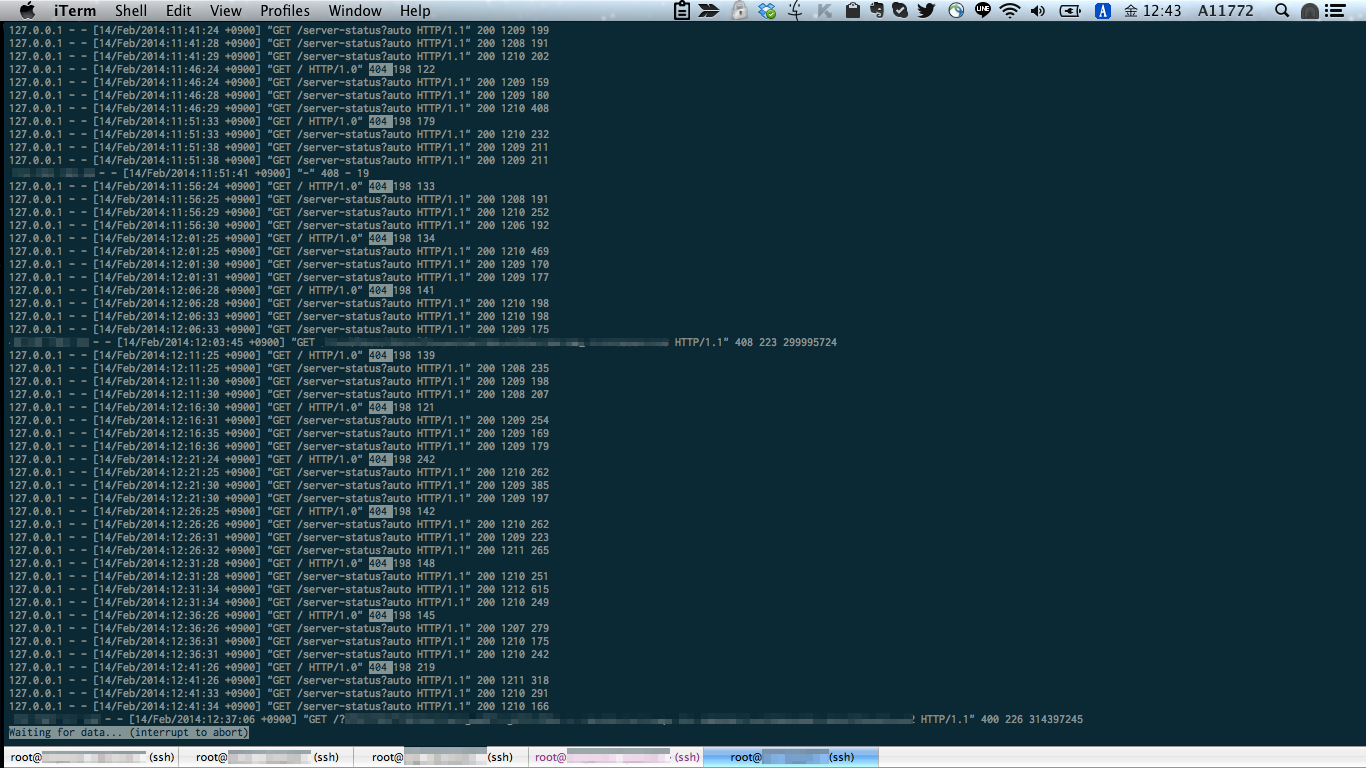Click the Dropbox status icon in menu bar
The height and width of the screenshot is (768, 1366).
coord(767,11)
